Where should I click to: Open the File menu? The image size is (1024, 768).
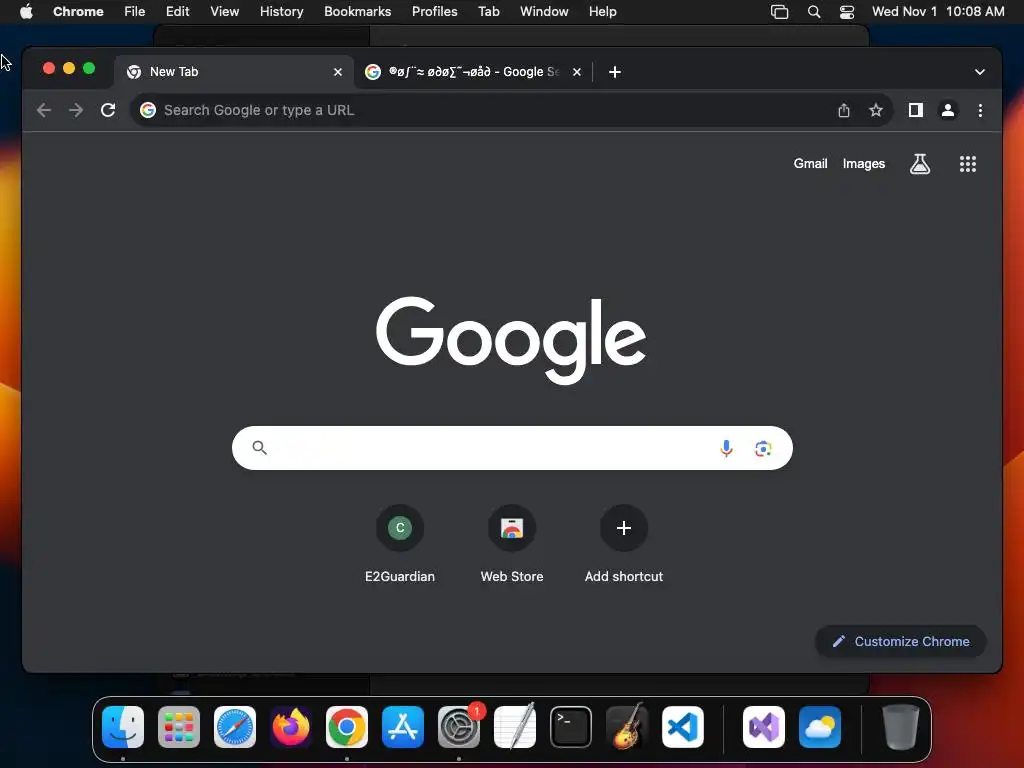pyautogui.click(x=135, y=11)
